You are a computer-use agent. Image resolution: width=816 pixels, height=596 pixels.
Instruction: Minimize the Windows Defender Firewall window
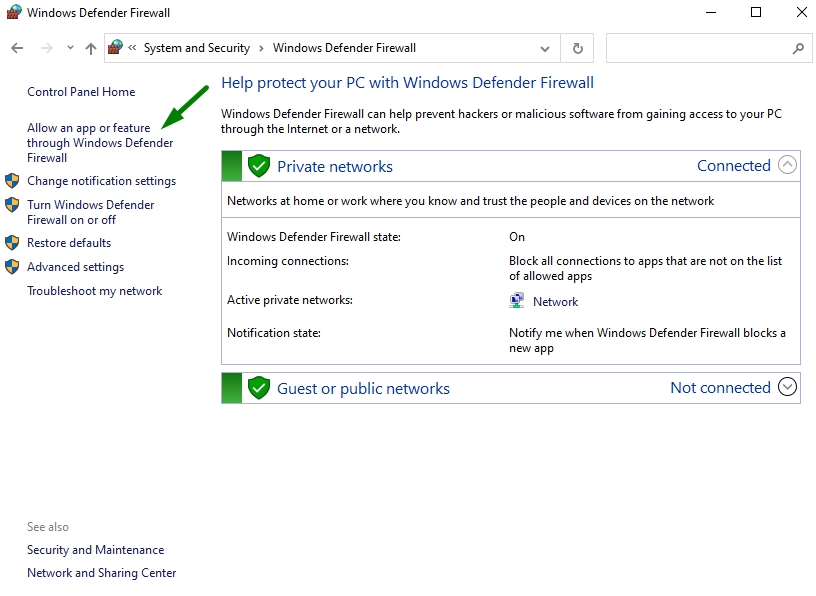pos(711,12)
